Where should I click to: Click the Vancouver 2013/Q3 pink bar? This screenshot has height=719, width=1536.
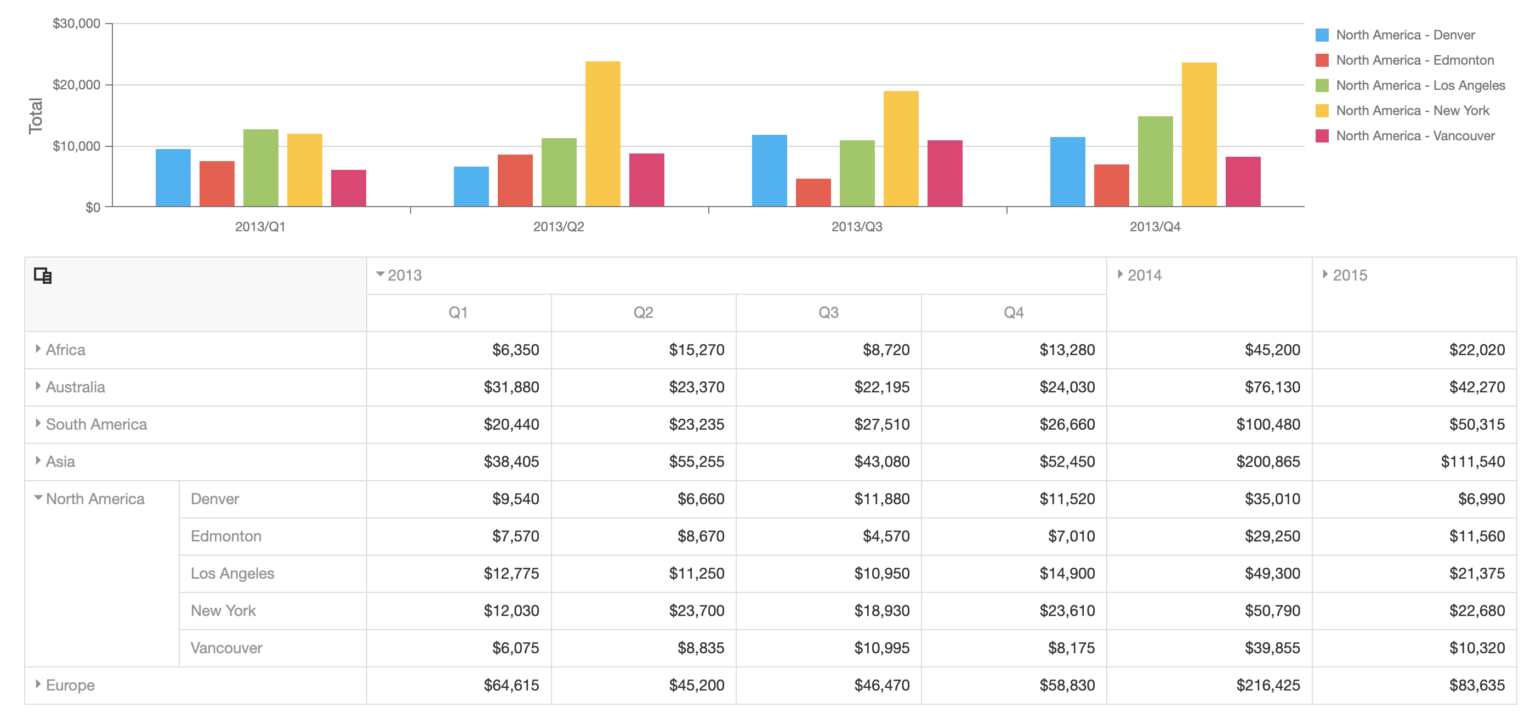tap(945, 173)
